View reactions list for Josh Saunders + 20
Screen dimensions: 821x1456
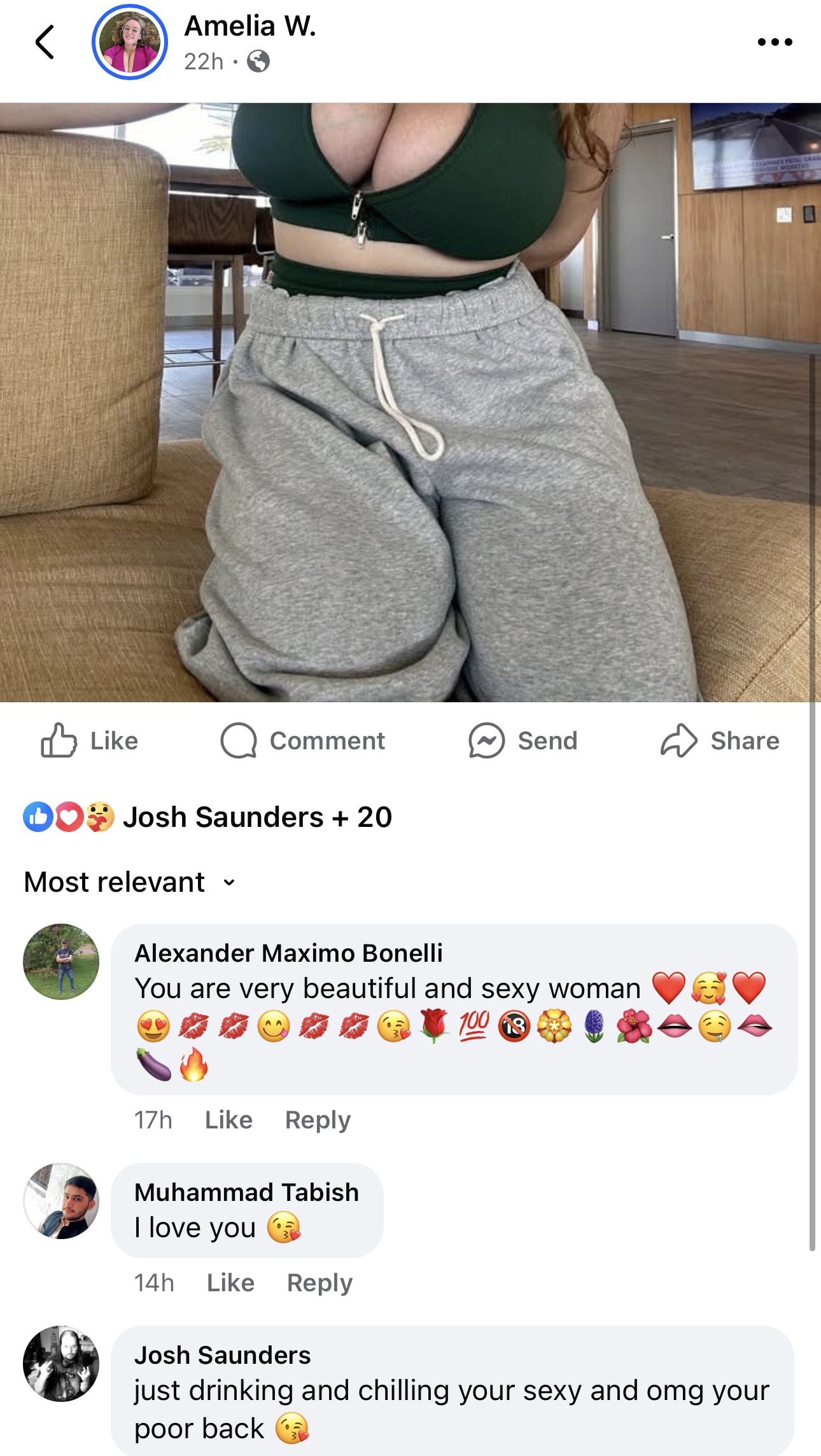[257, 817]
